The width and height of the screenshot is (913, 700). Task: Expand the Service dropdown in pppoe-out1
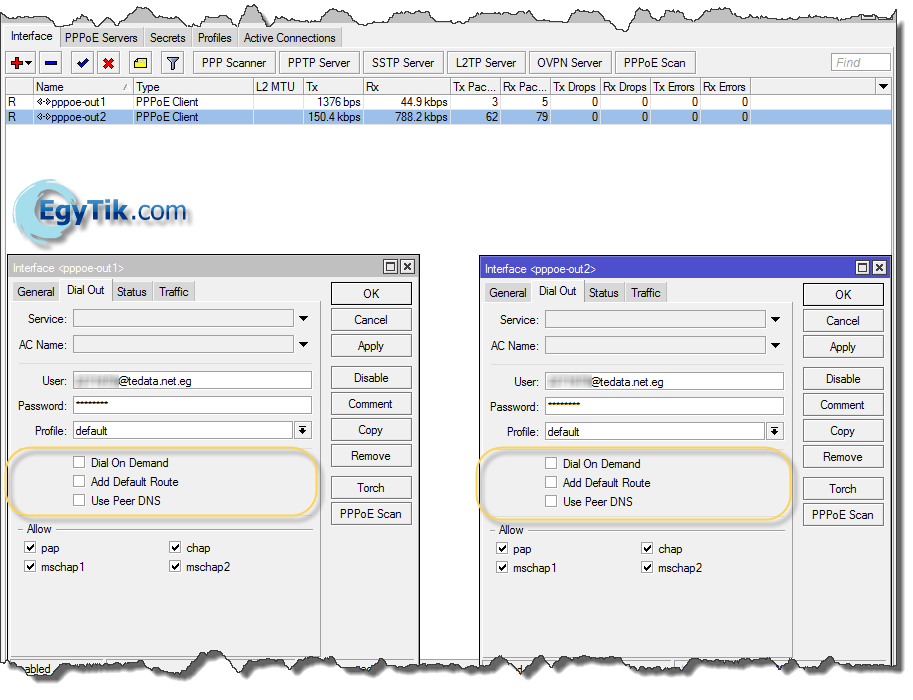click(303, 319)
